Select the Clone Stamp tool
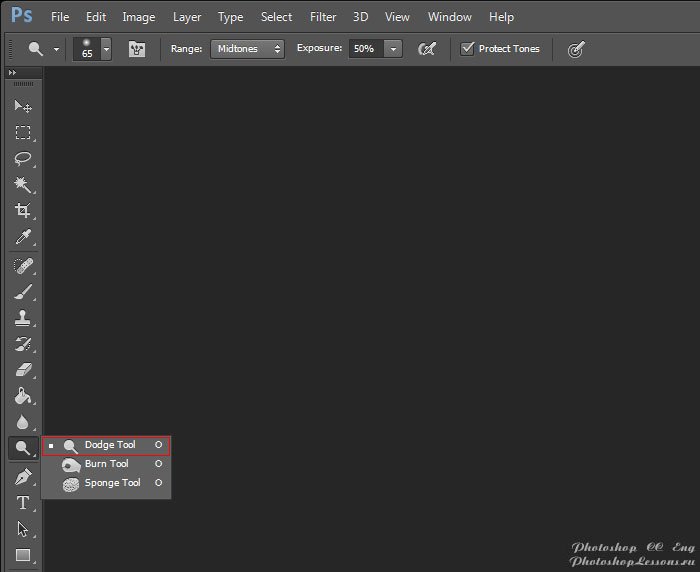The height and width of the screenshot is (572, 700). pos(22,318)
